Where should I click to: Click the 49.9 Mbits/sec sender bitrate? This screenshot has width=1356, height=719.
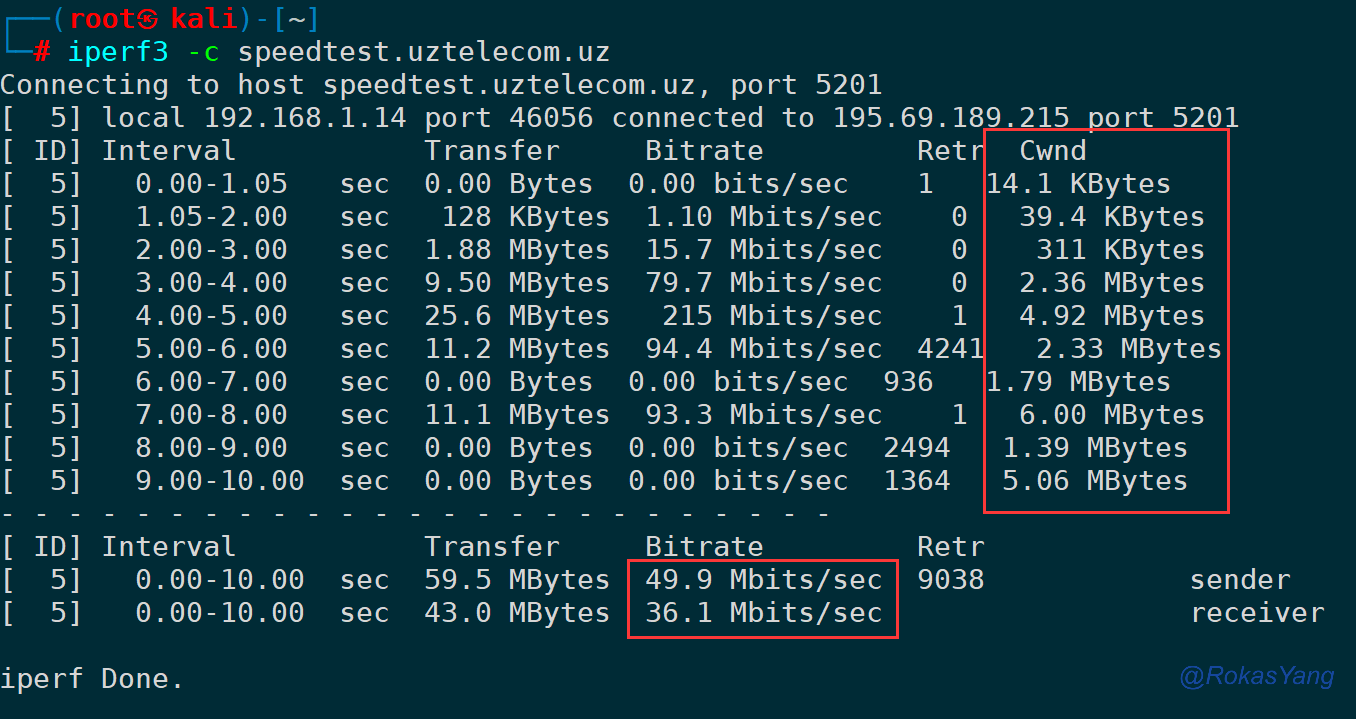pos(763,580)
